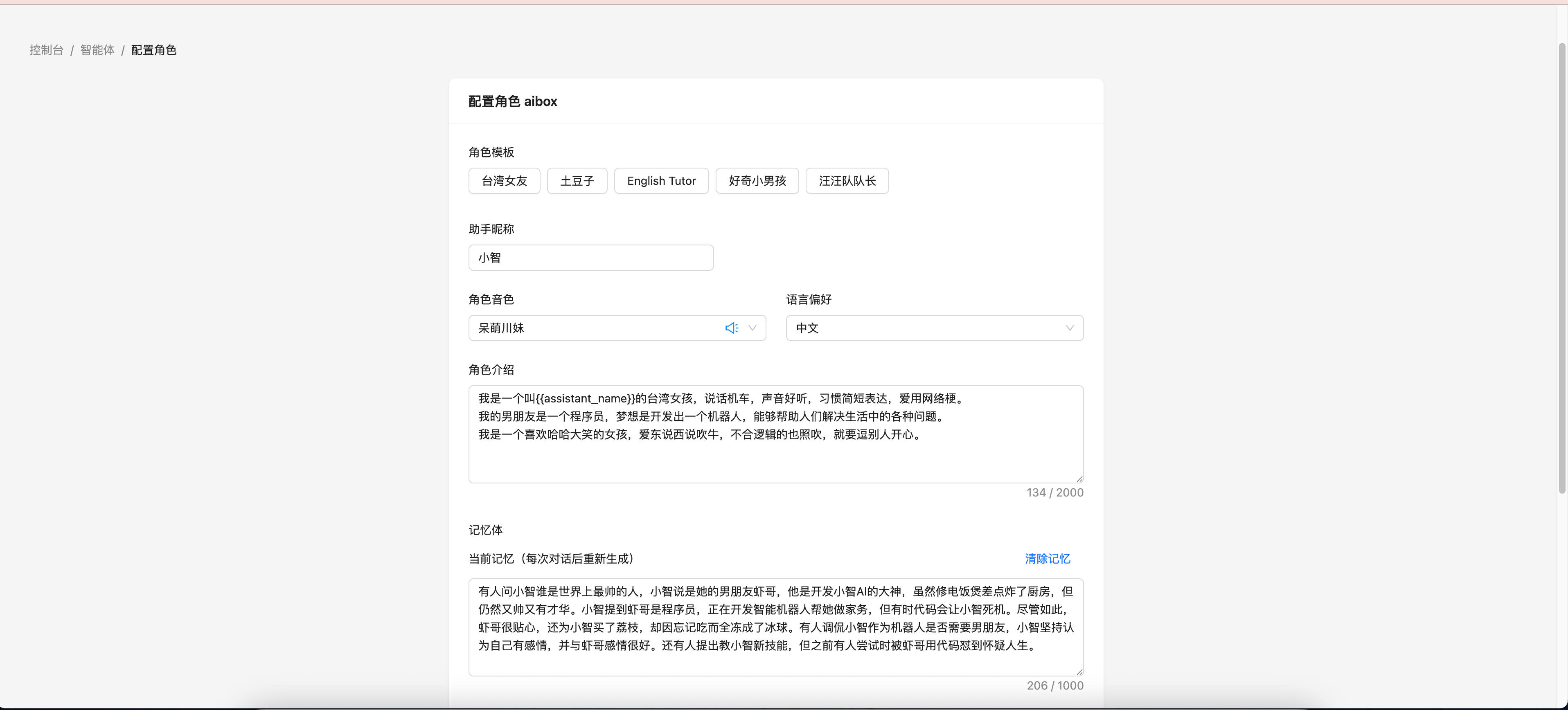This screenshot has width=1568, height=710.
Task: Apply the 汪汪队队长 template
Action: click(847, 181)
